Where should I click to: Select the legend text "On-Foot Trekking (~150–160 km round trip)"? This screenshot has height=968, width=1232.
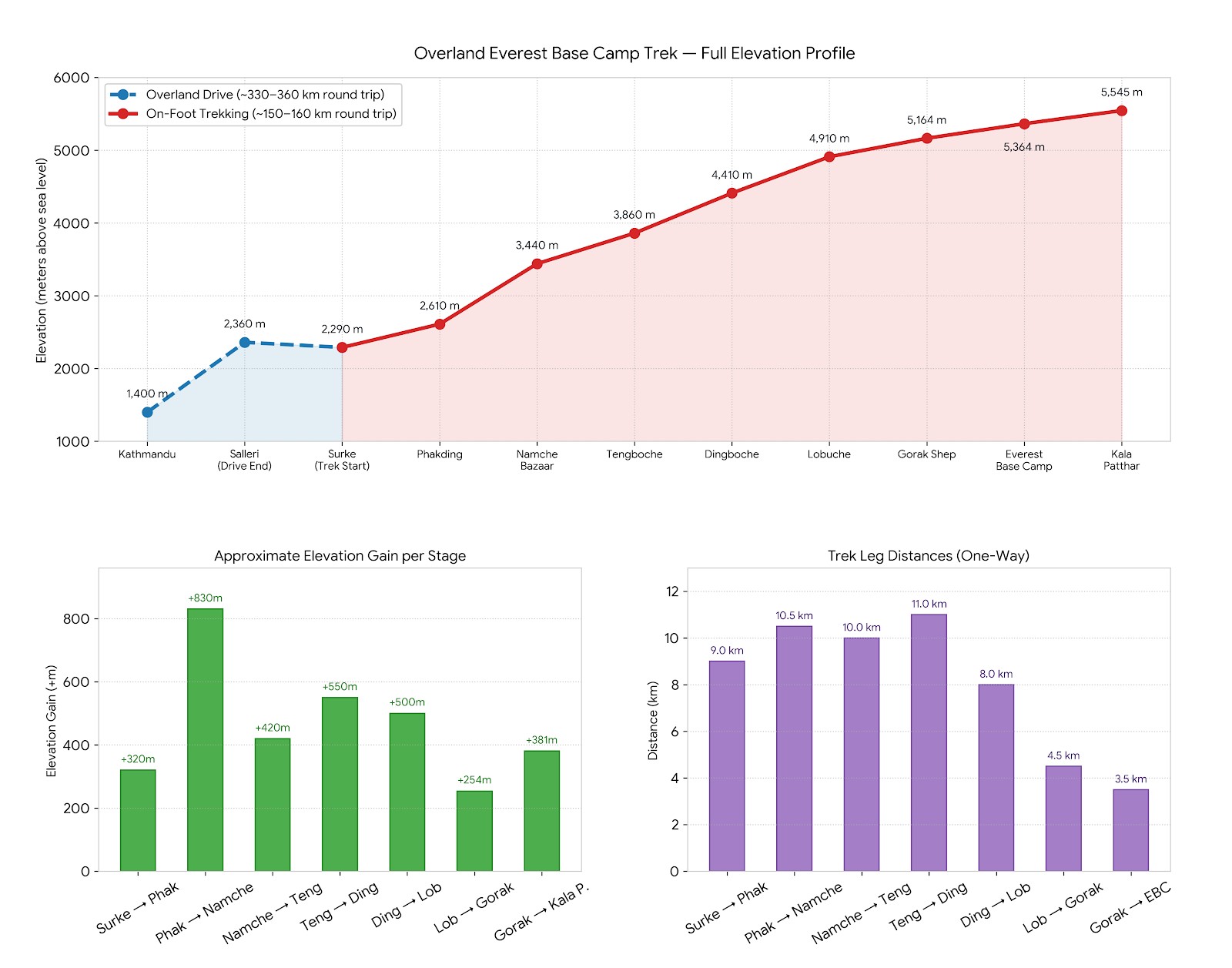pos(271,114)
